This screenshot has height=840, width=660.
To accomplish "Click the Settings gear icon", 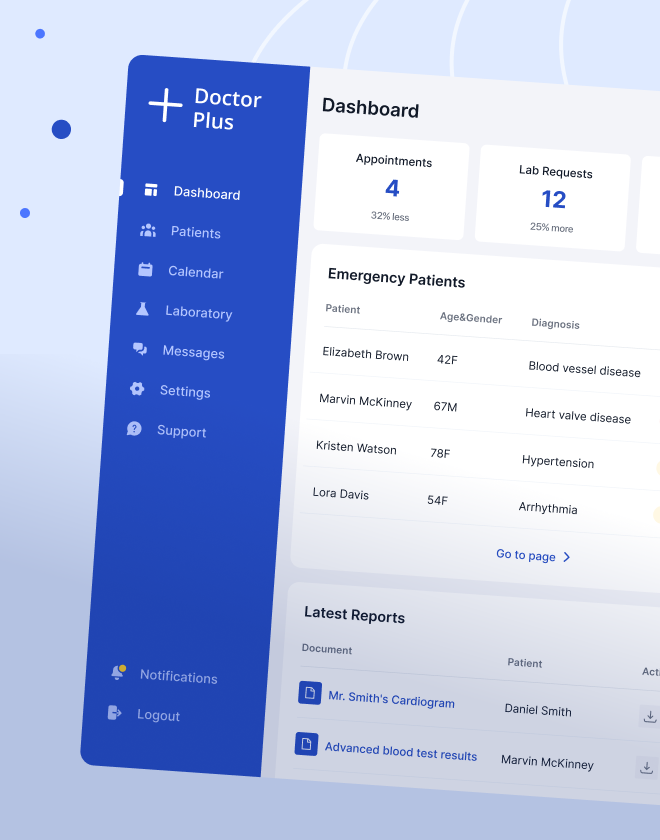I will coord(137,388).
